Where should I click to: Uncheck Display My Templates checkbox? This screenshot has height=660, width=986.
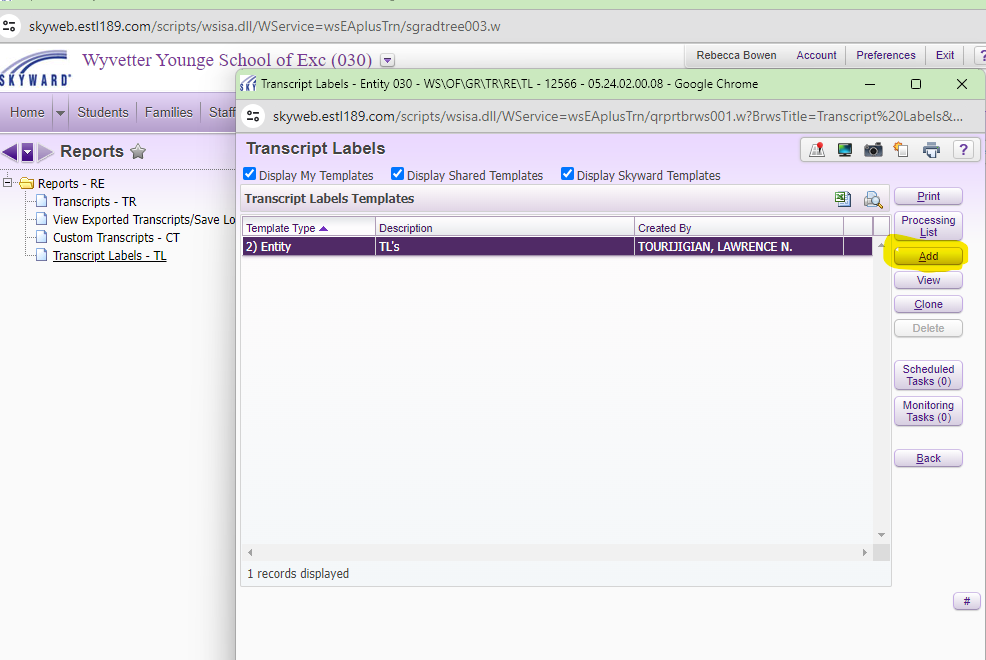pos(250,174)
